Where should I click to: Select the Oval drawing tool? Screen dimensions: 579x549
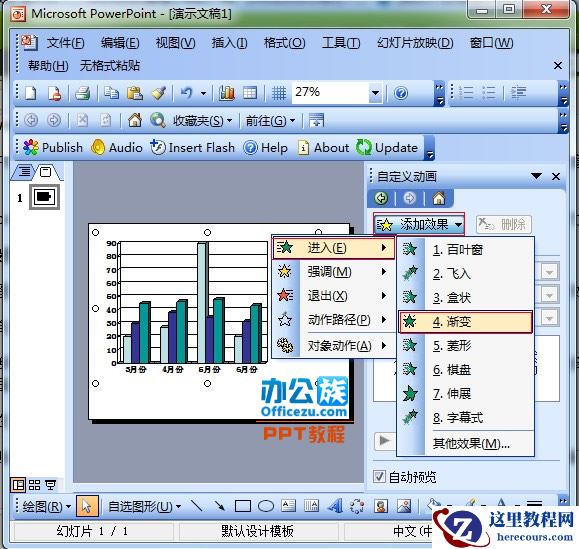coord(266,506)
